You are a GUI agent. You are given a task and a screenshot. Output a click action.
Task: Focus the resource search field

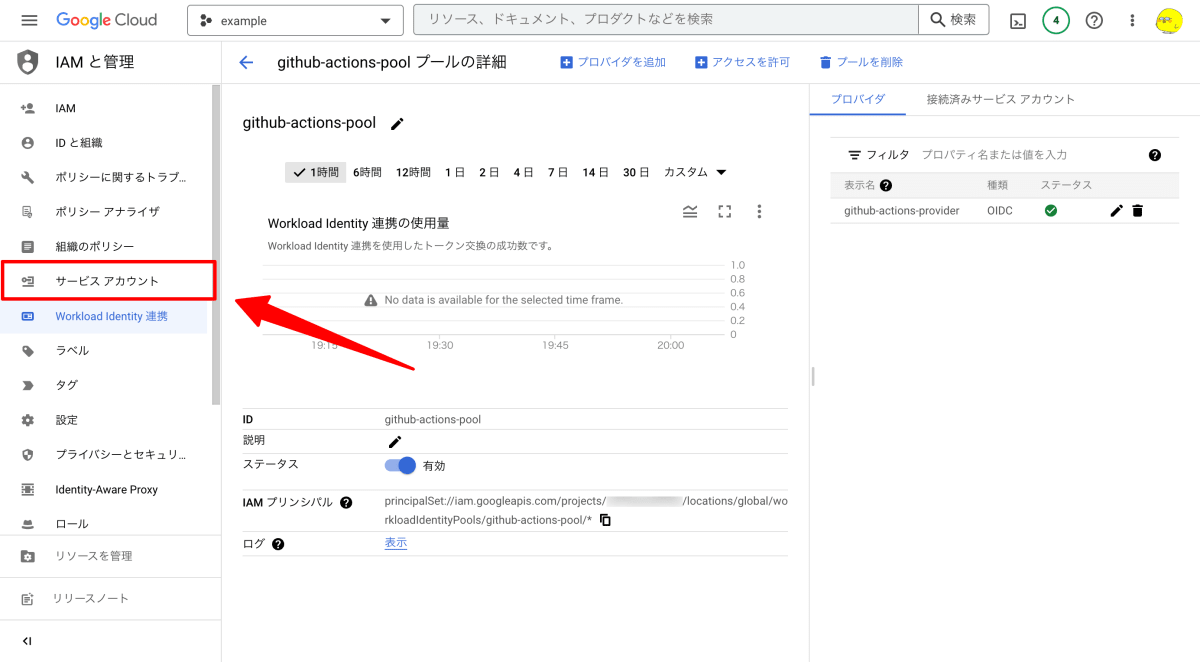point(666,20)
